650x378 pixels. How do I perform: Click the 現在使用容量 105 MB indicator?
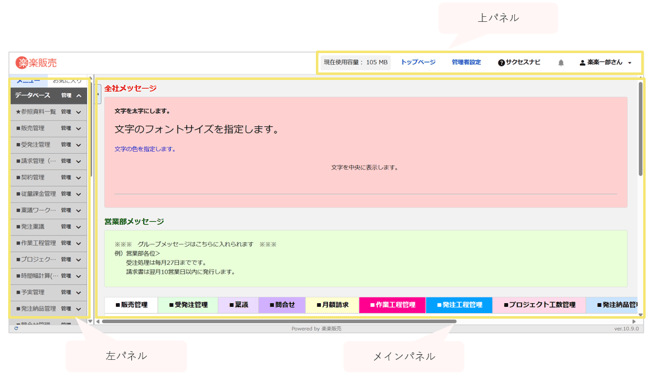(355, 62)
